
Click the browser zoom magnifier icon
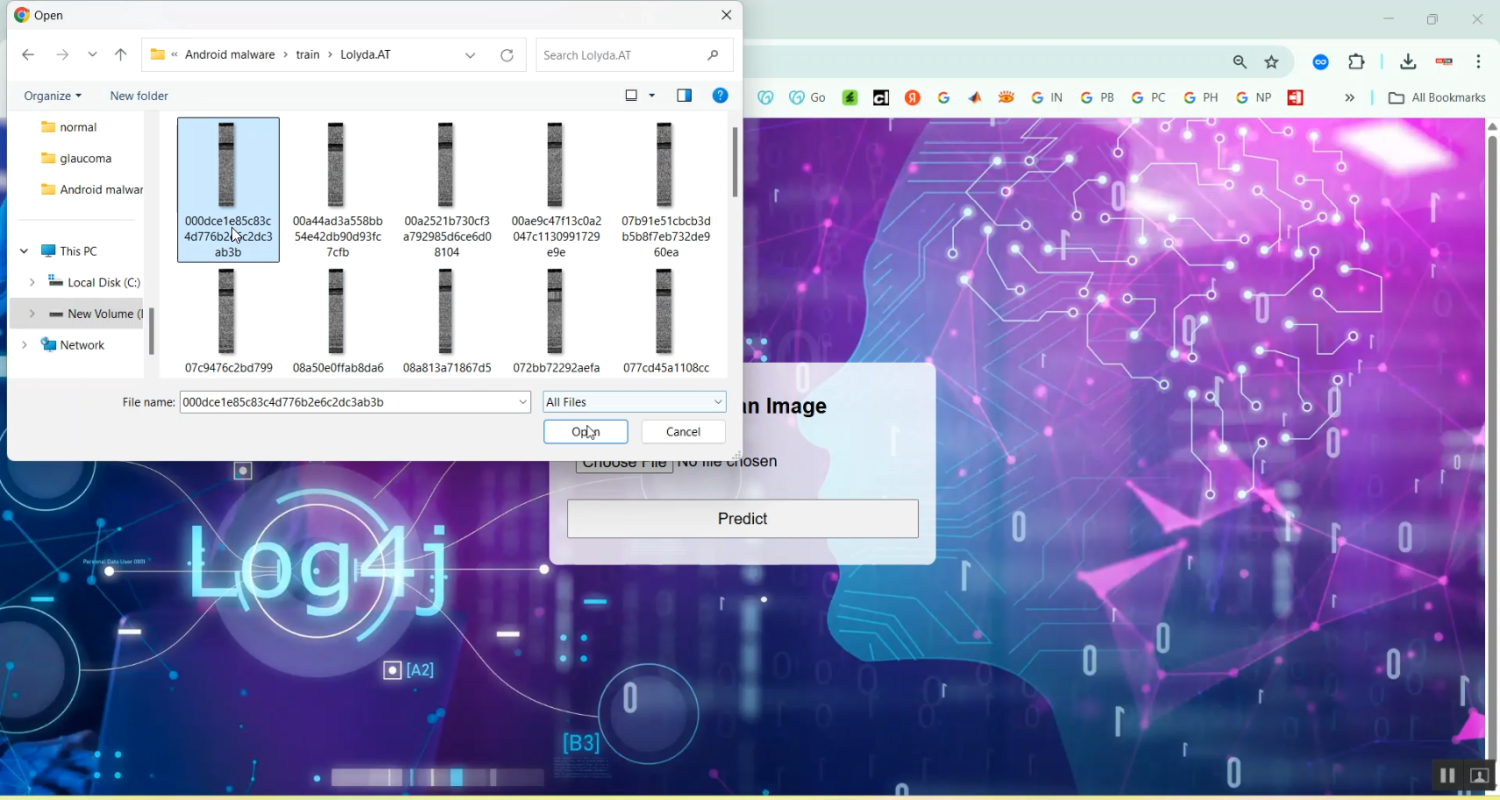coord(1240,62)
